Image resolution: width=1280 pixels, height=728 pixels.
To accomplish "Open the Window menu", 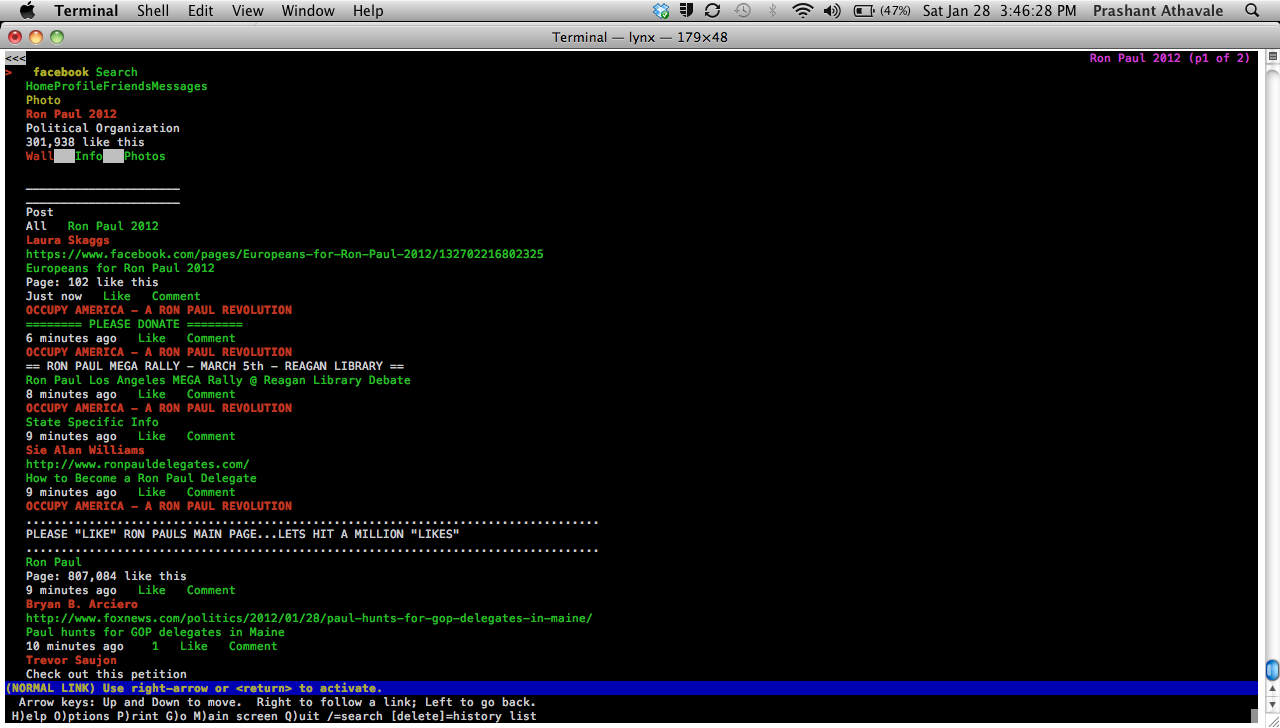I will coord(308,11).
